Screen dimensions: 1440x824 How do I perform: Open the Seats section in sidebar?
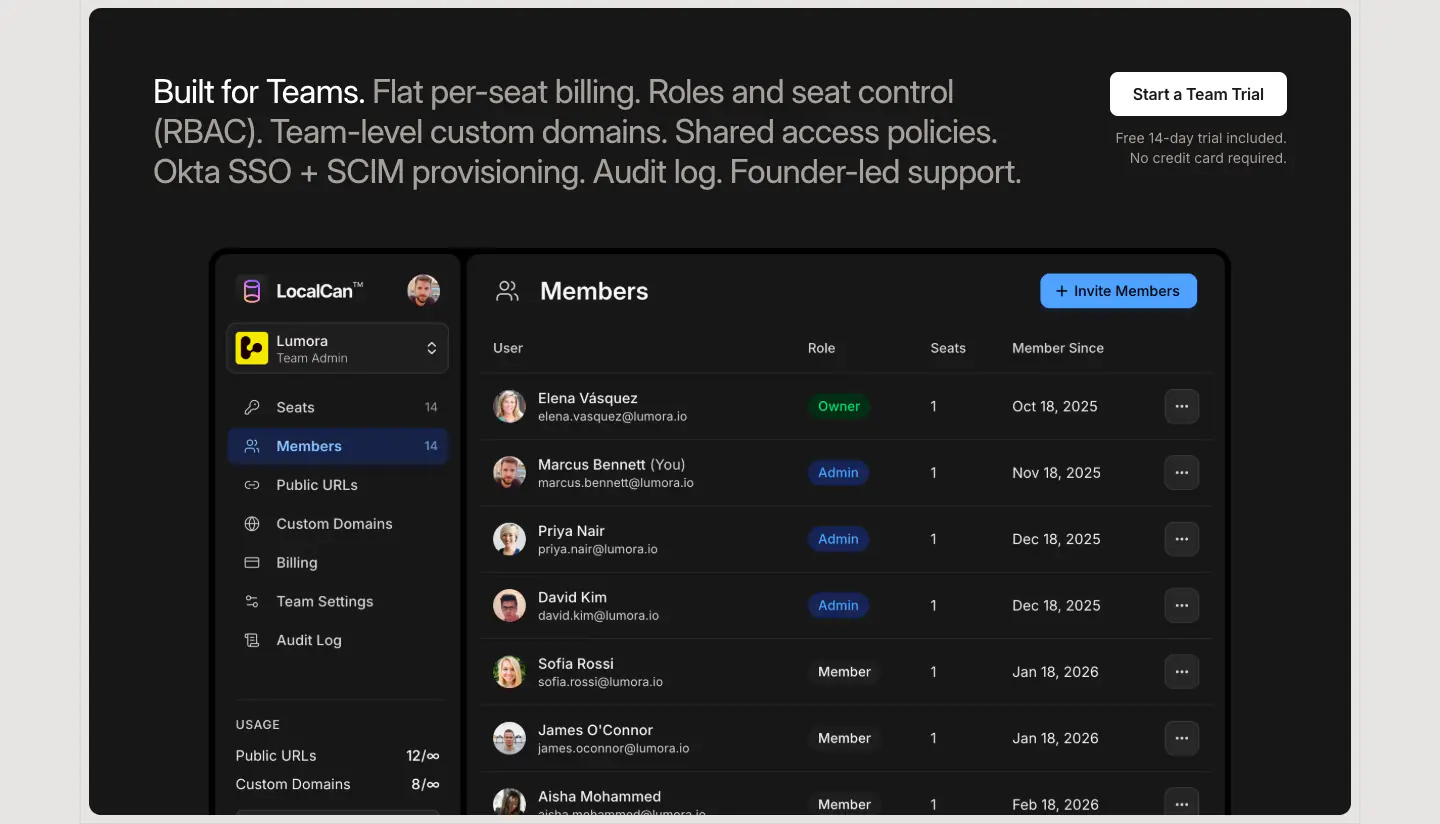coord(338,407)
